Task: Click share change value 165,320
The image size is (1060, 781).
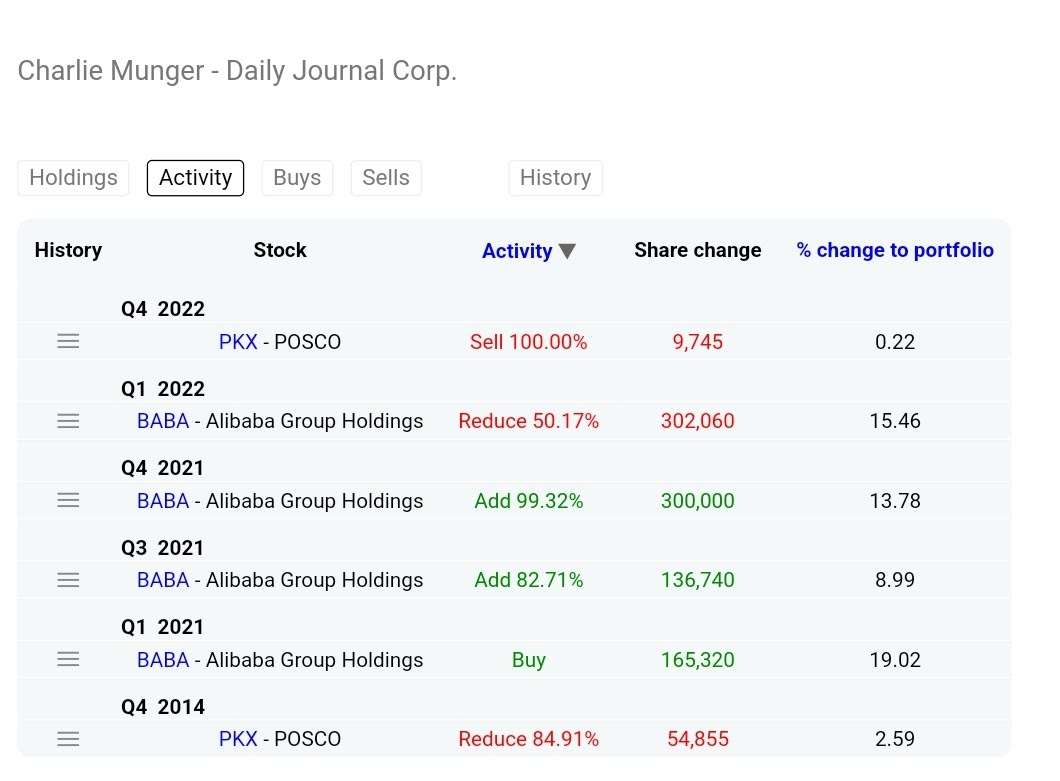Action: click(698, 660)
